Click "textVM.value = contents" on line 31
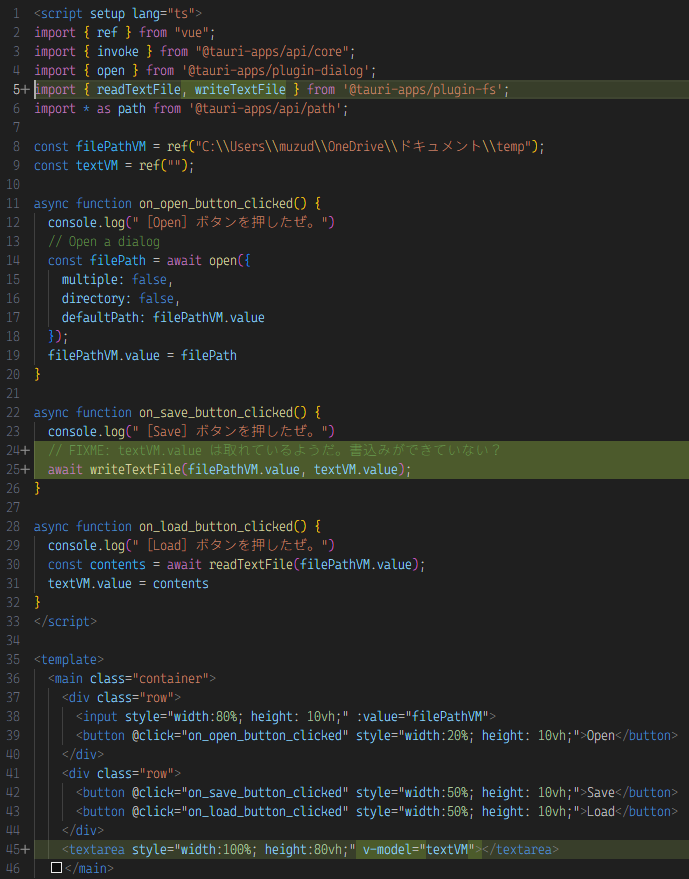The height and width of the screenshot is (879, 689). (128, 584)
